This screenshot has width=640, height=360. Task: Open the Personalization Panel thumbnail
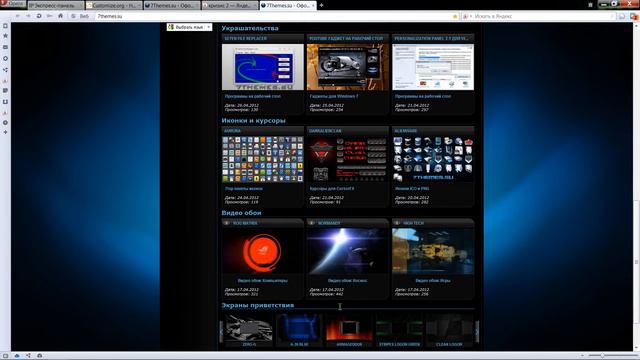click(x=433, y=67)
